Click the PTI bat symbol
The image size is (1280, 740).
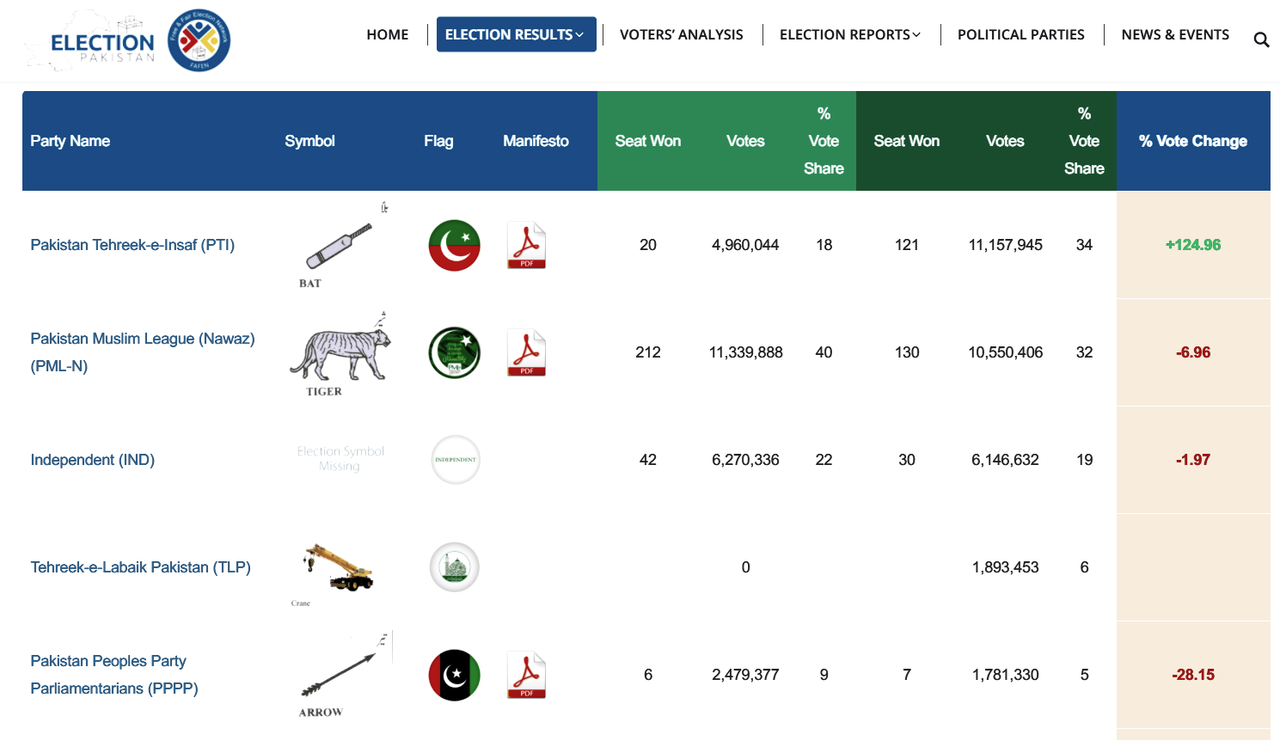pyautogui.click(x=339, y=245)
